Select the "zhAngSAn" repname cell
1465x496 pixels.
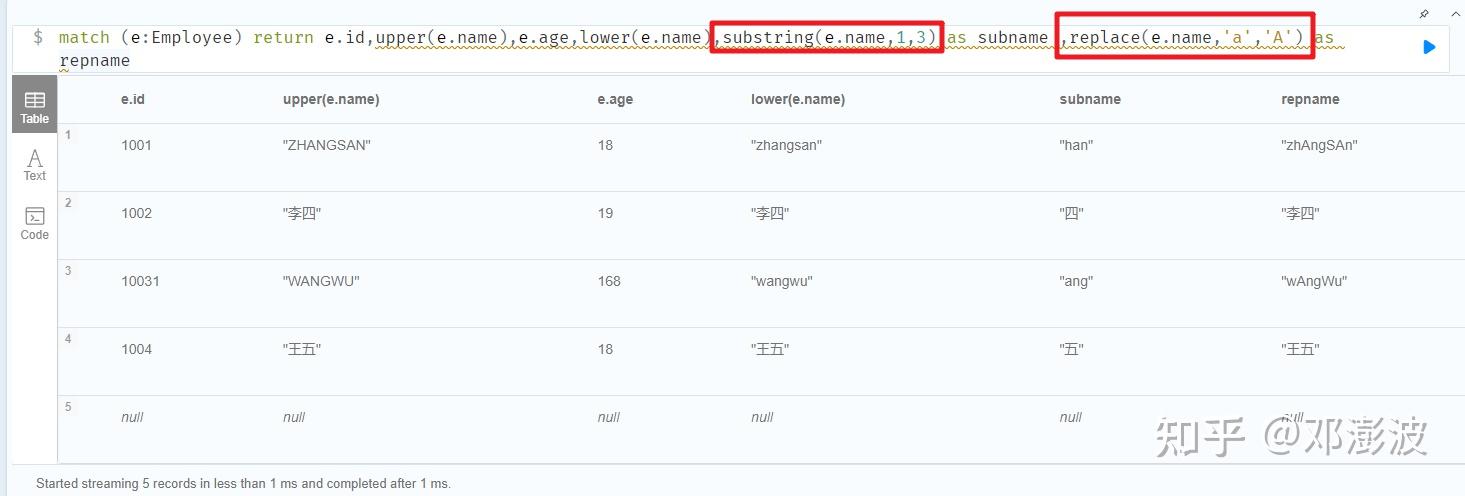coord(1319,145)
